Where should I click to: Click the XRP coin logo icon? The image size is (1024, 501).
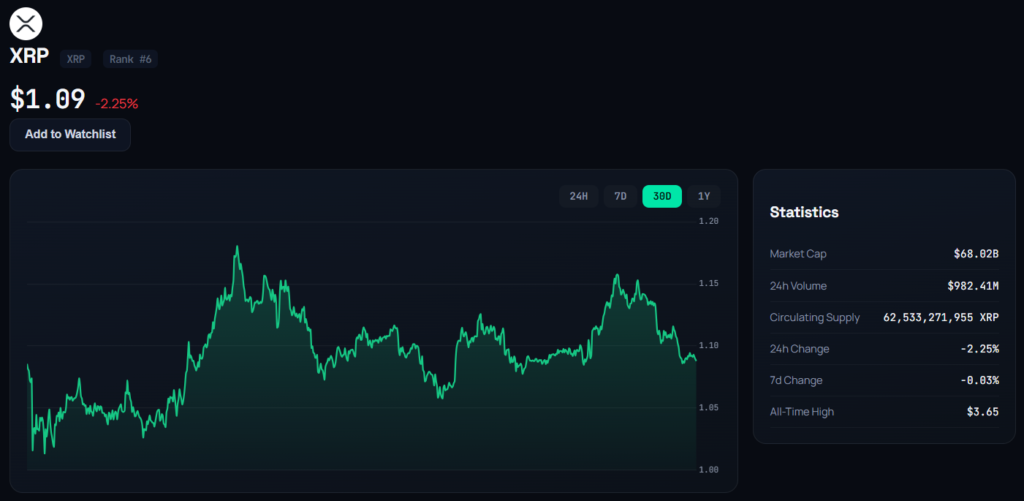[25, 24]
